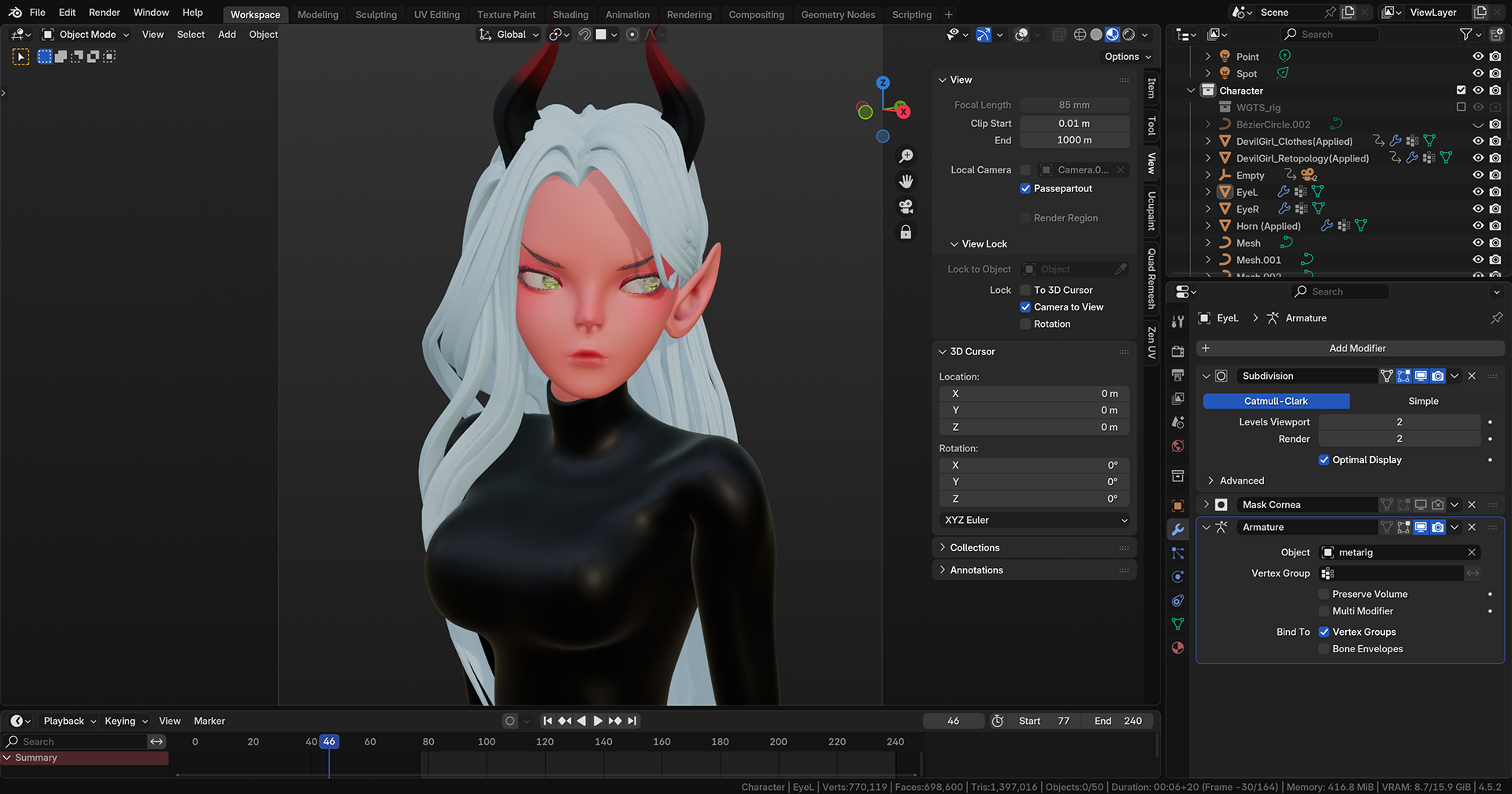
Task: Open the Tool properties tab icon
Action: (x=1178, y=321)
